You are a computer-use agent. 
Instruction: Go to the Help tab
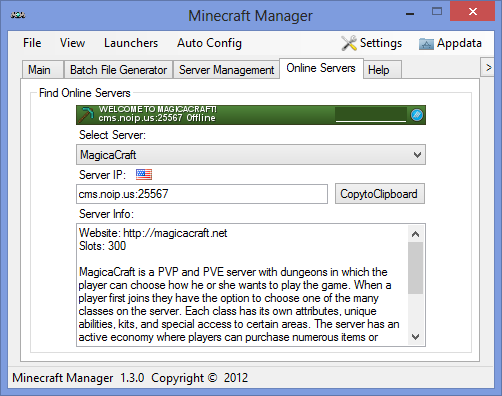(382, 70)
